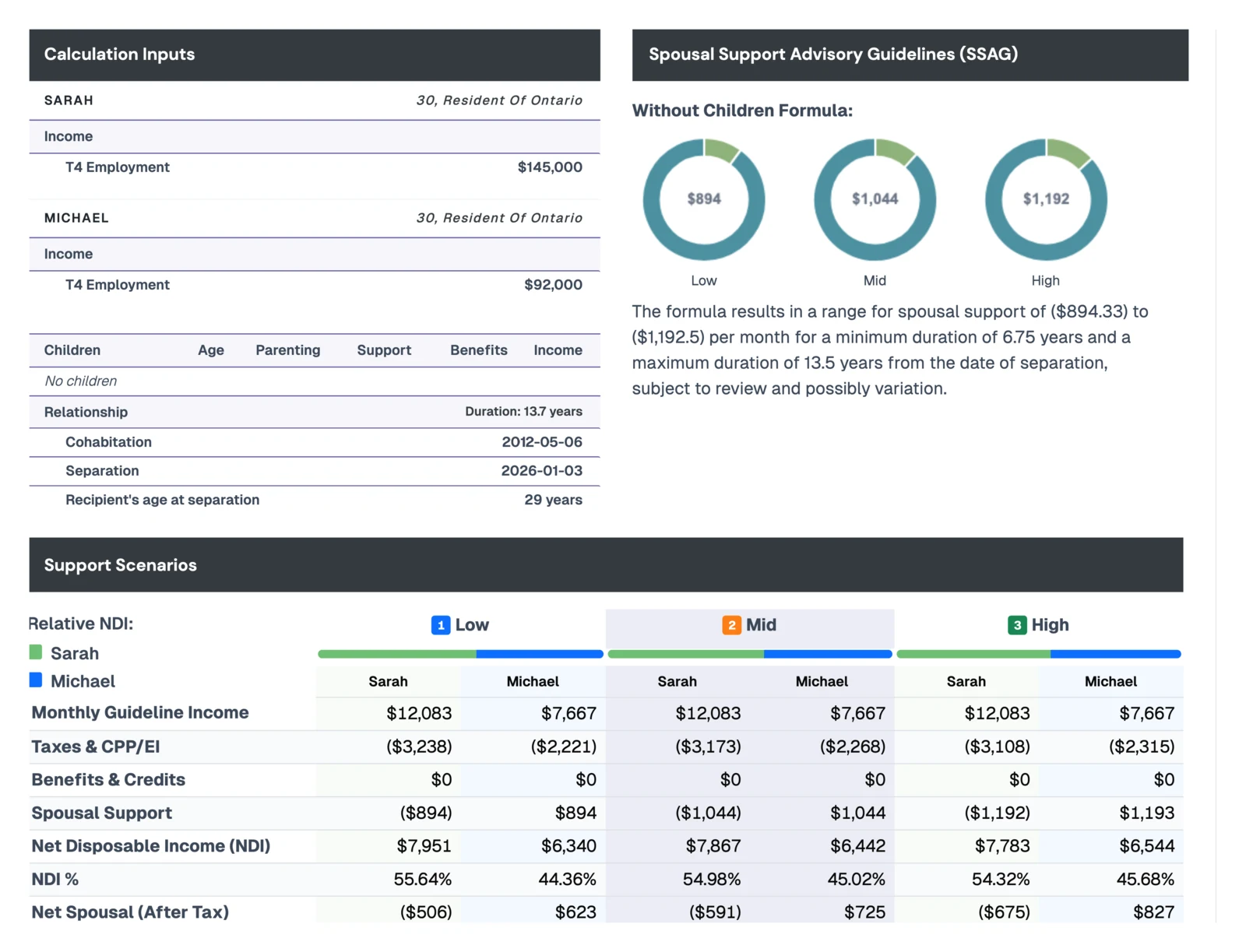
Task: Click the Spousal Support Advisory Guidelines header
Action: click(910, 54)
